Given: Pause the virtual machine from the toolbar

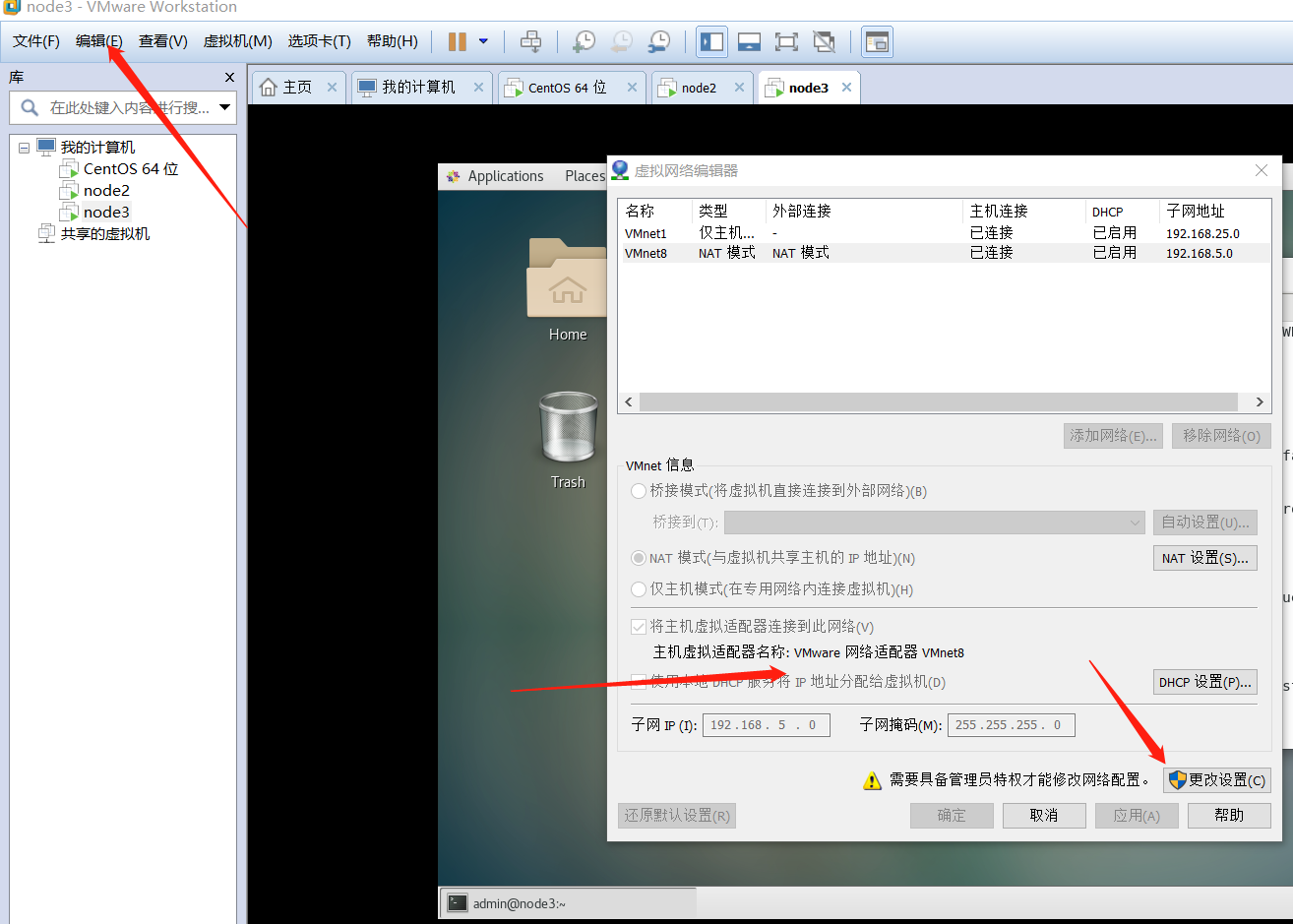Looking at the screenshot, I should coord(458,41).
